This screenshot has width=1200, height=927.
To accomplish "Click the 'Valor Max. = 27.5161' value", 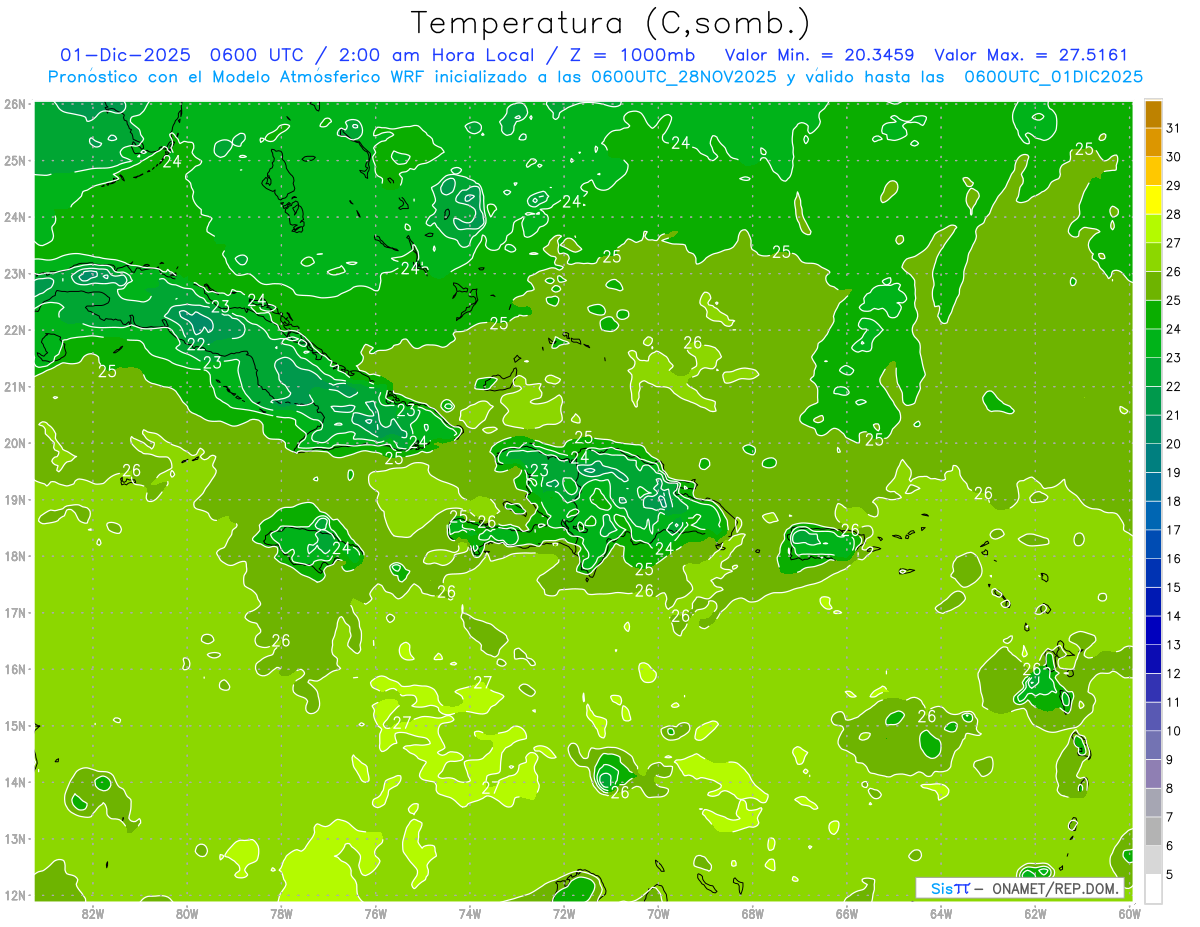I will click(x=1031, y=55).
